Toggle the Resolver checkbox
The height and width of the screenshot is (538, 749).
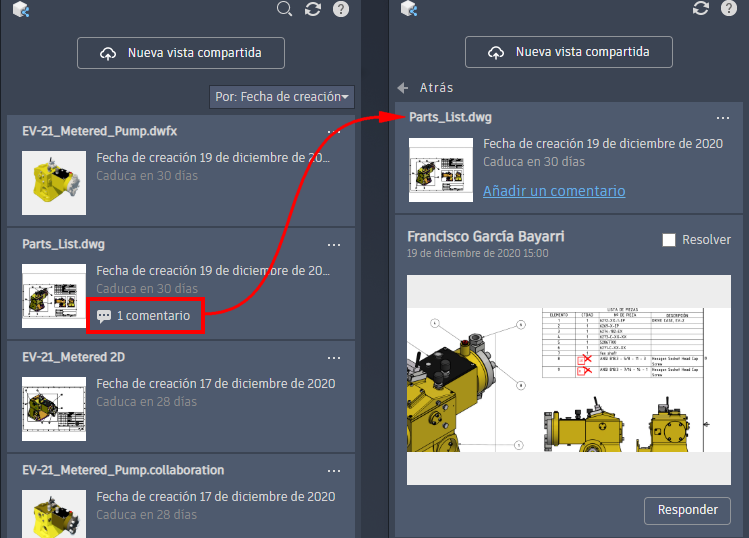coord(670,240)
